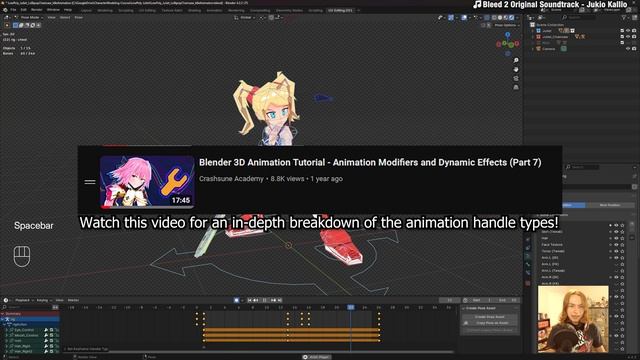
Task: Click the Copy Pose as Asset button
Action: pyautogui.click(x=491, y=323)
